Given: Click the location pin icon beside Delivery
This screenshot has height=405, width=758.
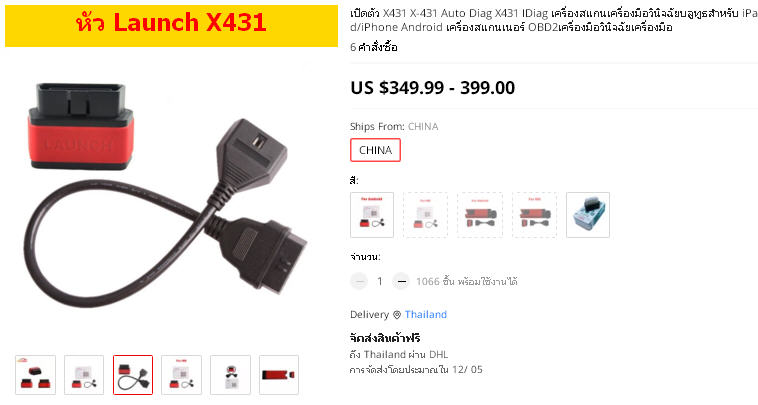Looking at the screenshot, I should click(397, 315).
